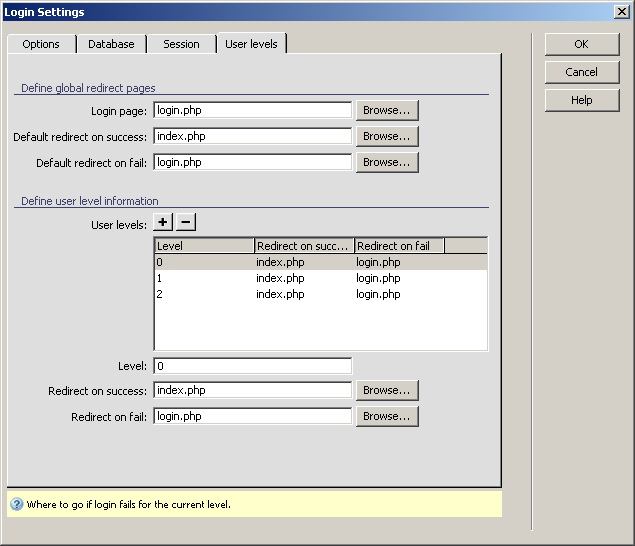Image resolution: width=635 pixels, height=546 pixels.
Task: Select the Session tab
Action: tap(181, 44)
